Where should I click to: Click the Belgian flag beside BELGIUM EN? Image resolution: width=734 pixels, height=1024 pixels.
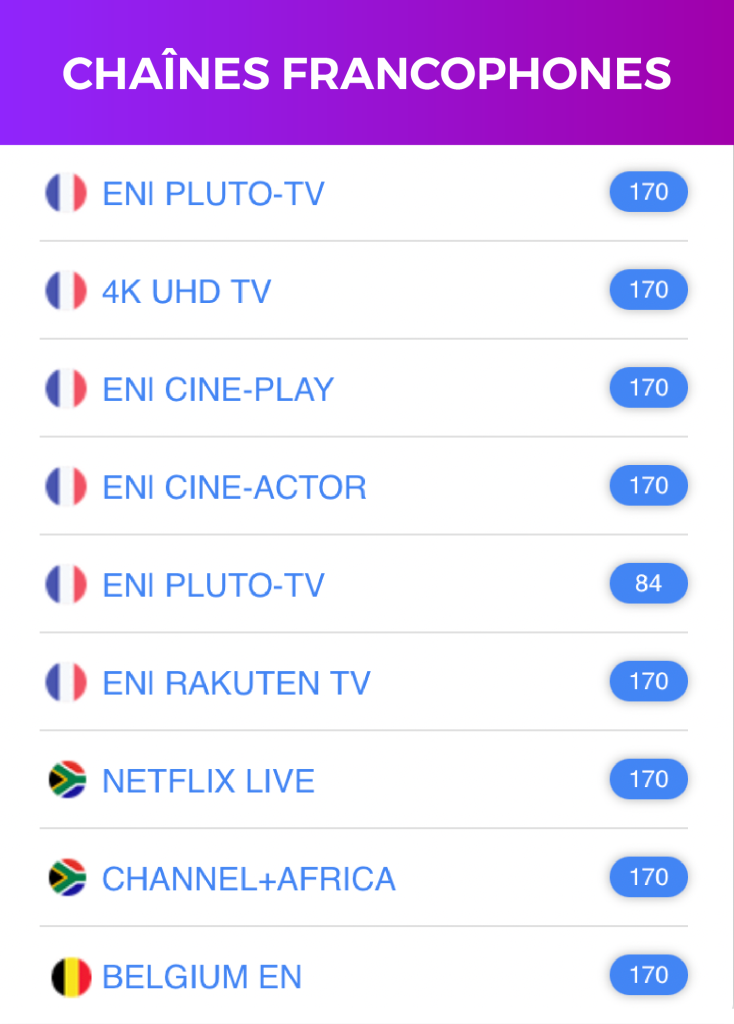(70, 976)
